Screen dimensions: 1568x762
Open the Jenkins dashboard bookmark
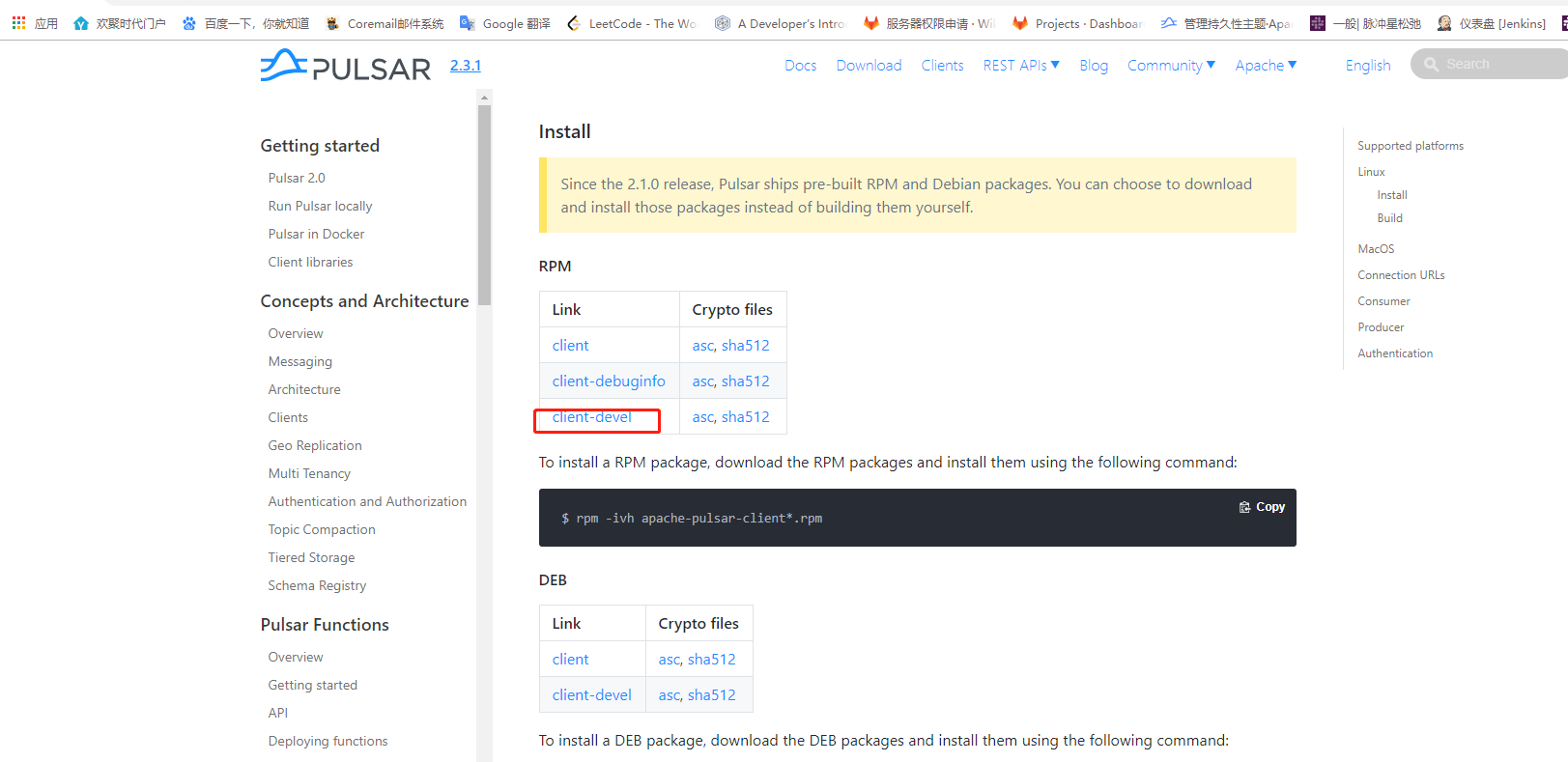click(1492, 23)
